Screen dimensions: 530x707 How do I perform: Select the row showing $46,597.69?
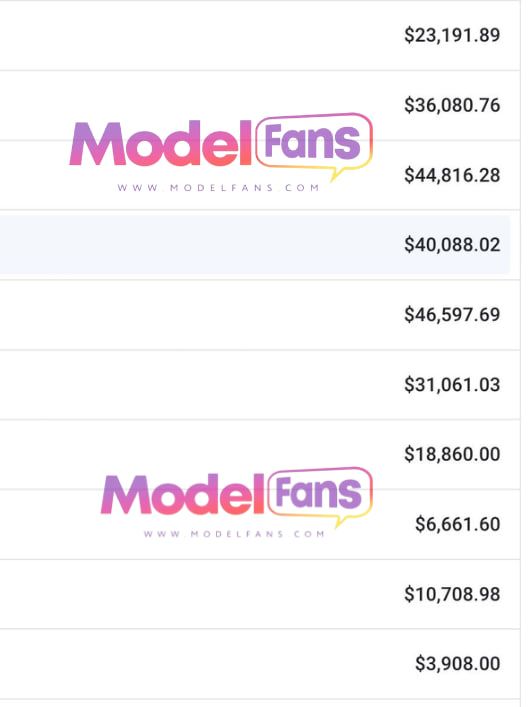[260, 315]
